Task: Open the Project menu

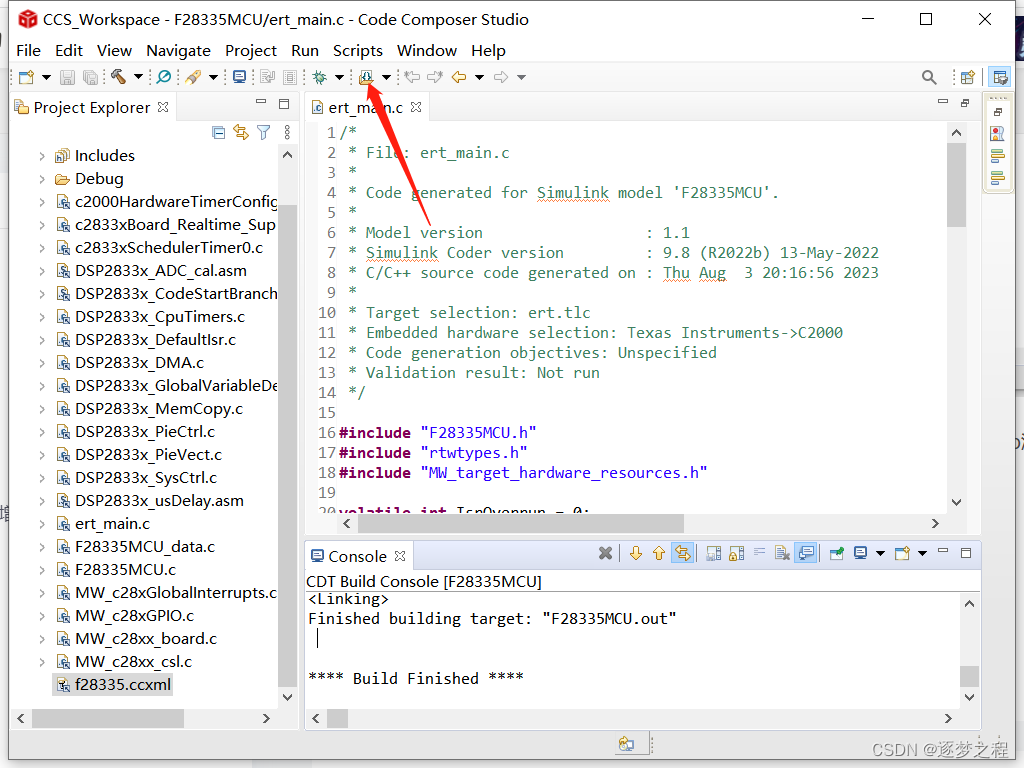Action: tap(251, 50)
